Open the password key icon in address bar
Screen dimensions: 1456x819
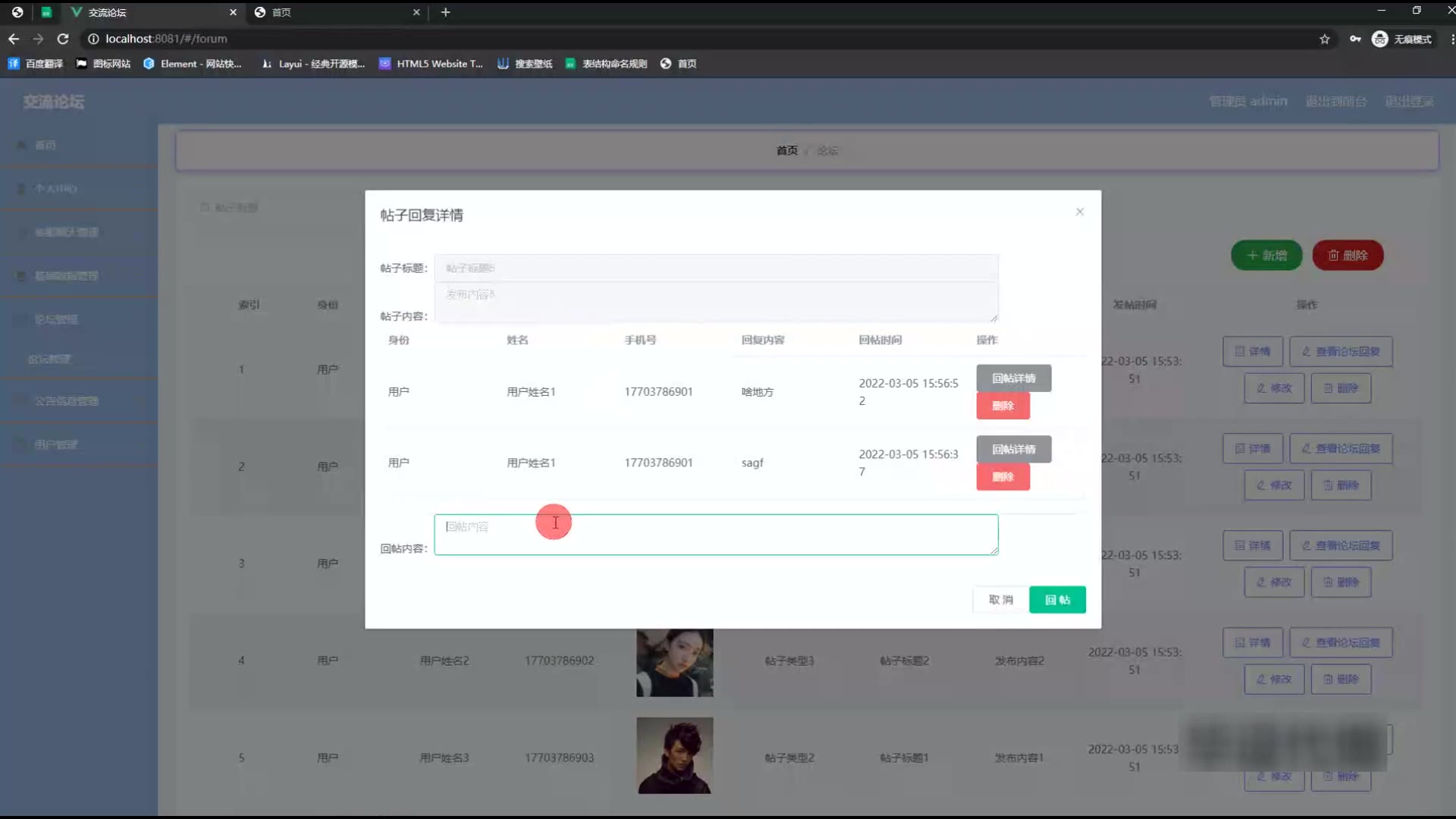tap(1354, 39)
